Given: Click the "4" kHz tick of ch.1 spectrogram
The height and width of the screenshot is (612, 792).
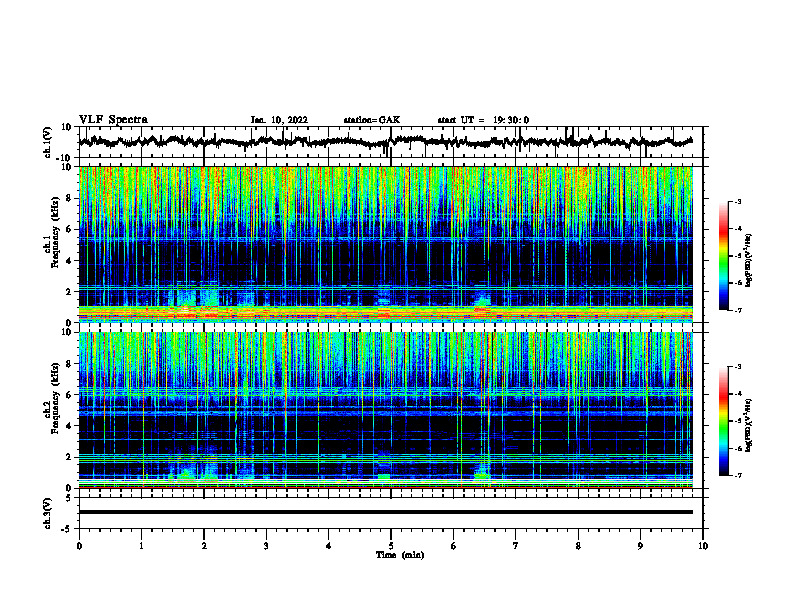Looking at the screenshot, I should point(69,261).
